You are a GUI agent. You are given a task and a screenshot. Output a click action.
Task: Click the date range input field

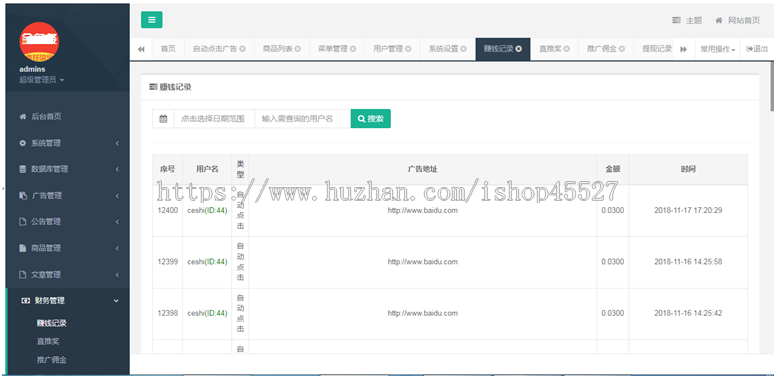click(x=214, y=119)
